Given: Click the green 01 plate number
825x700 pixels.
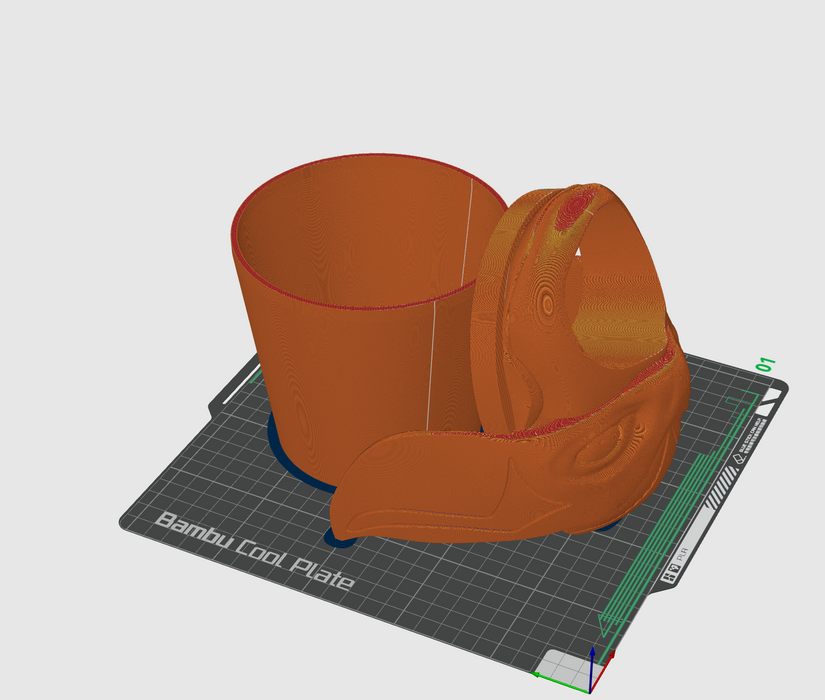Looking at the screenshot, I should tap(767, 364).
